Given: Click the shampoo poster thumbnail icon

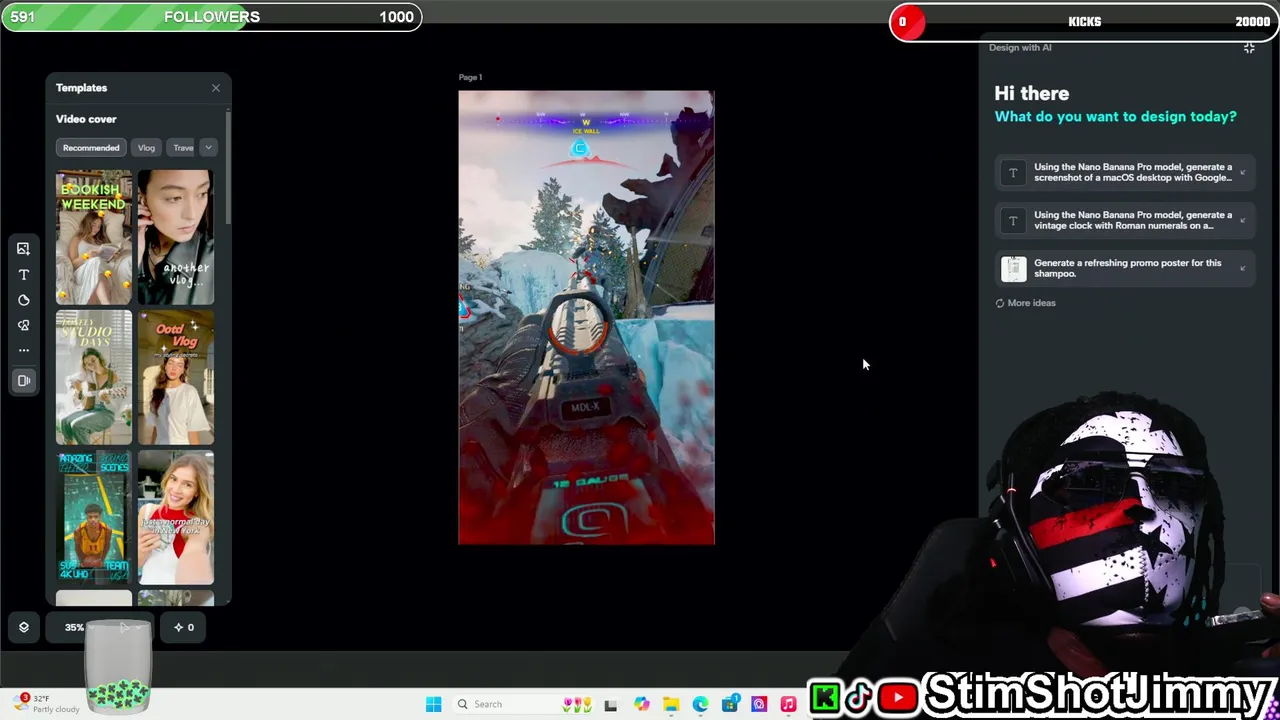Looking at the screenshot, I should click(x=1014, y=269).
